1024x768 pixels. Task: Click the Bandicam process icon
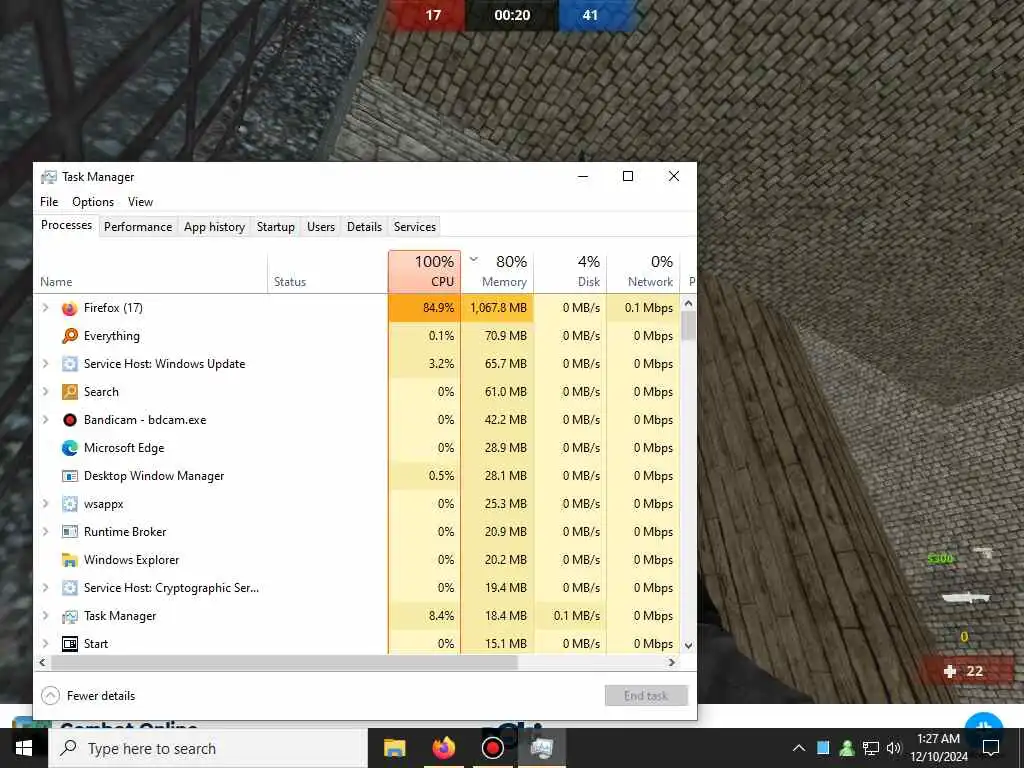(x=69, y=420)
